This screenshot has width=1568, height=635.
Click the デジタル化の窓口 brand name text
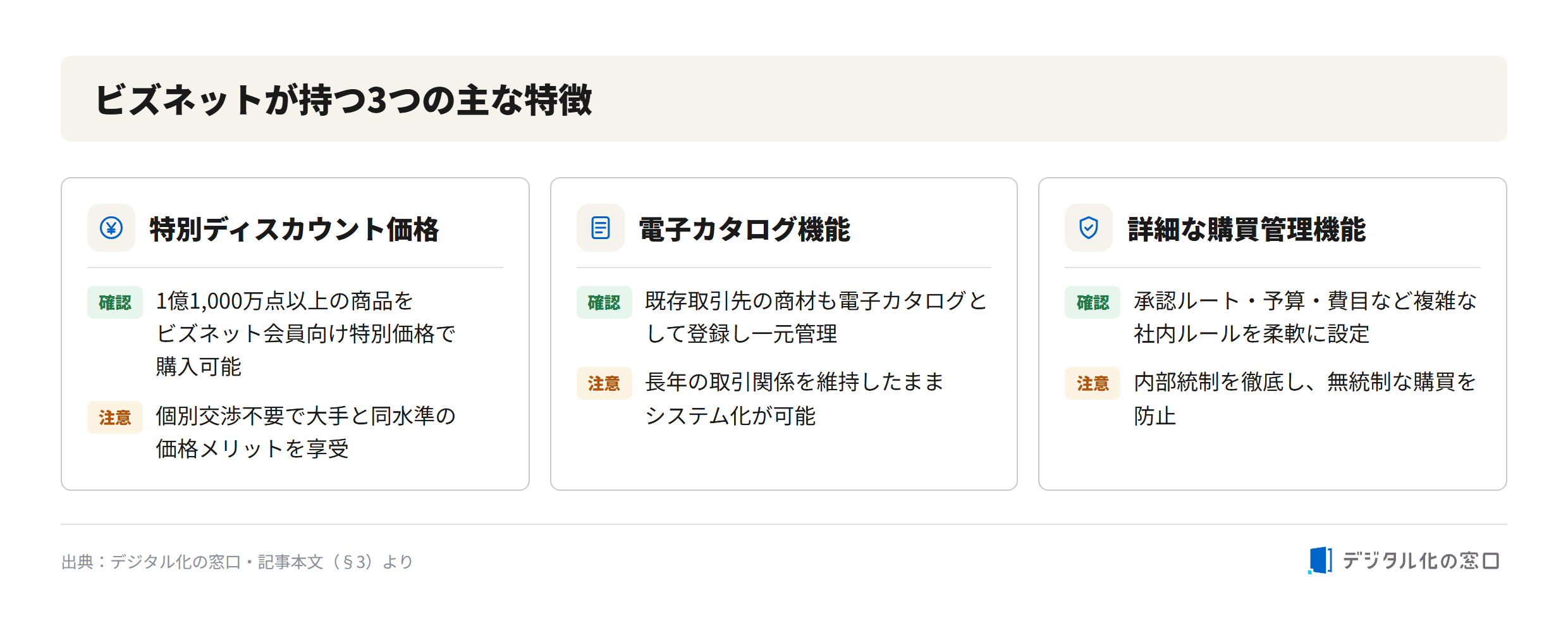(1421, 560)
